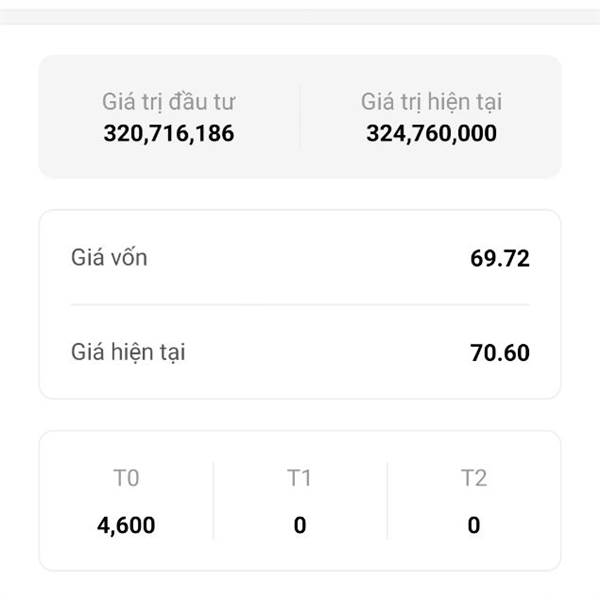600x600 pixels.
Task: Click the divider between T1 and T2
Action: pos(387,501)
